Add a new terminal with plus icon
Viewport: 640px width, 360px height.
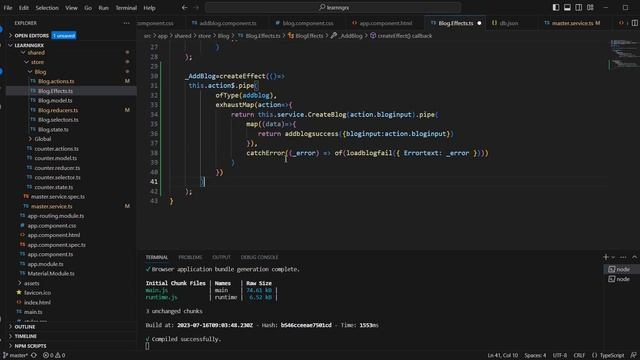point(606,257)
